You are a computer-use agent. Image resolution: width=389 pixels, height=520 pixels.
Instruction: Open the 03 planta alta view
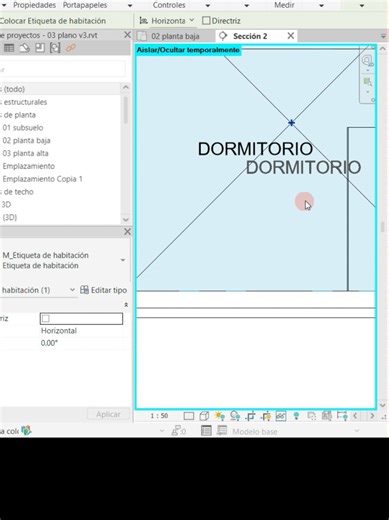25,153
